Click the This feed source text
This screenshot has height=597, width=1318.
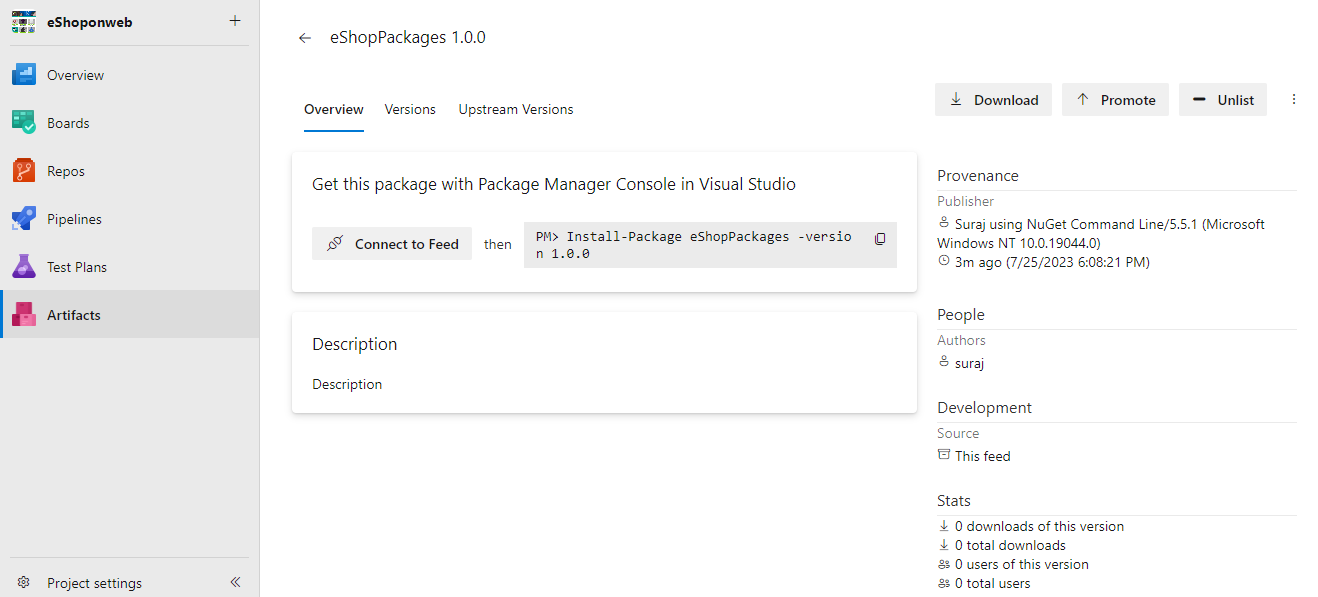pos(983,456)
